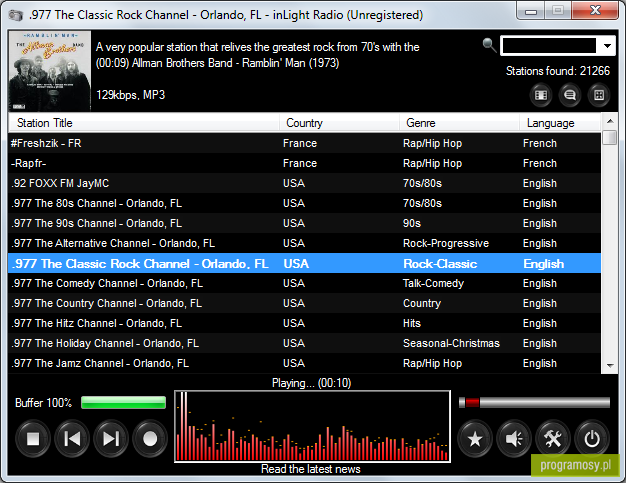Image resolution: width=626 pixels, height=483 pixels.
Task: Click the station description text
Action: tap(258, 47)
